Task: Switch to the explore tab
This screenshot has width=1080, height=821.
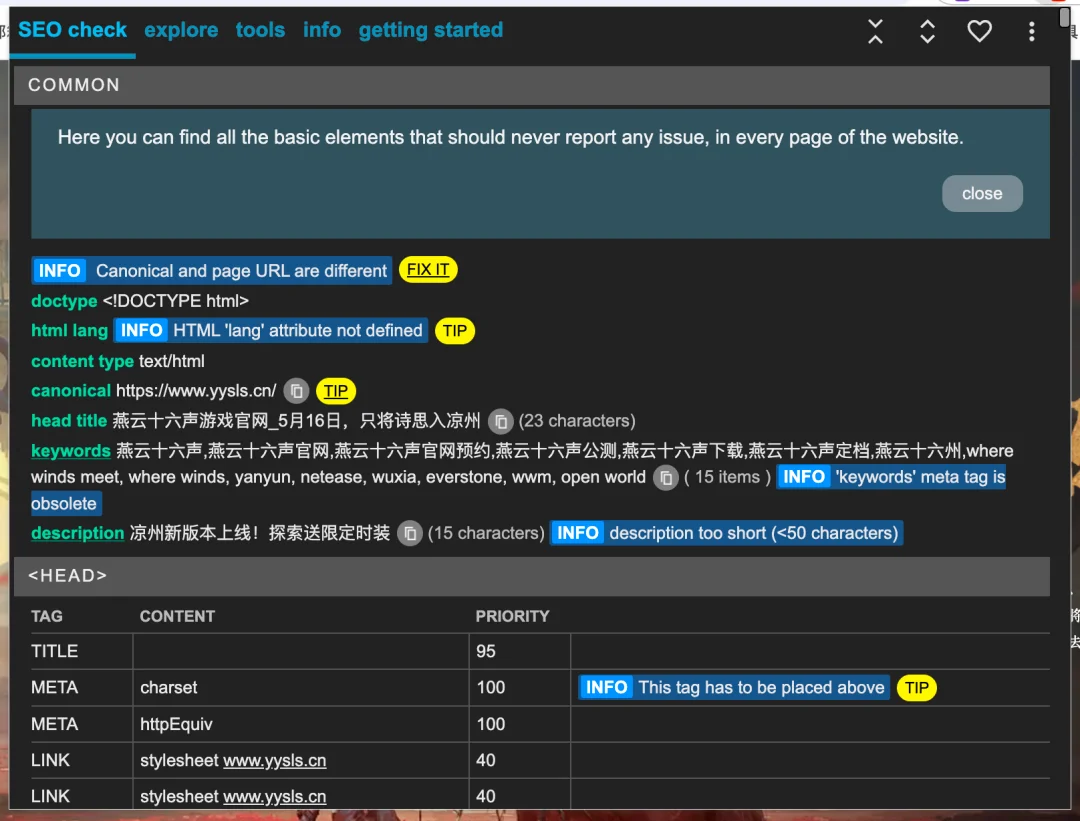Action: 181,30
